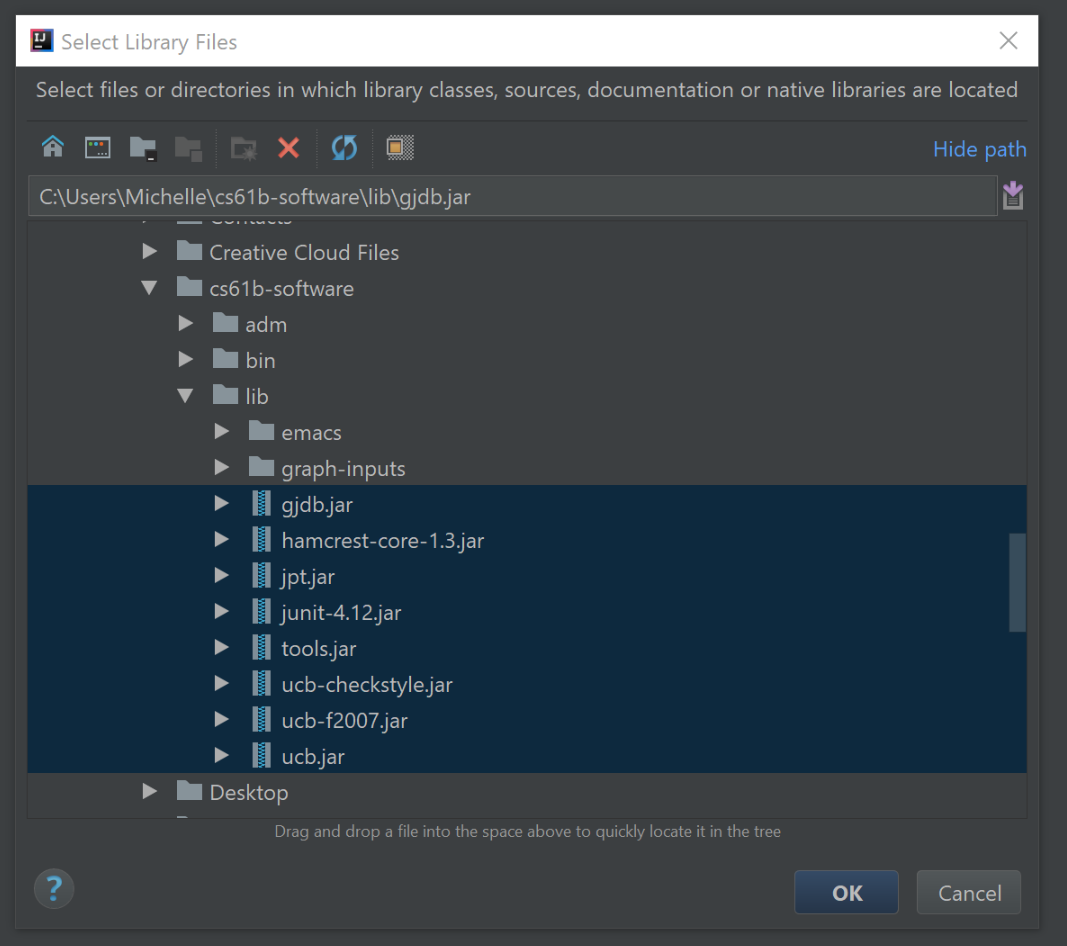Image resolution: width=1067 pixels, height=946 pixels.
Task: Jump to the Desktop directory icon
Action: (x=98, y=148)
